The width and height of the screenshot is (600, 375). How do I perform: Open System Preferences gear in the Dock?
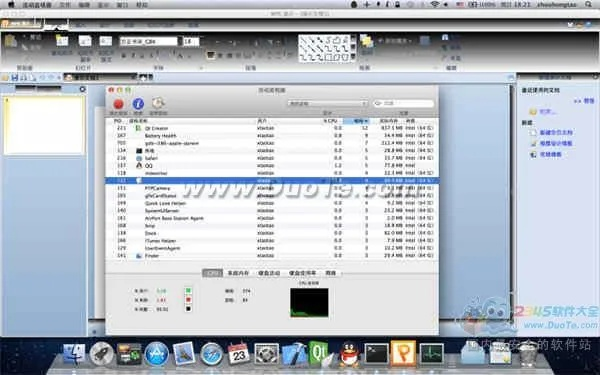[266, 354]
